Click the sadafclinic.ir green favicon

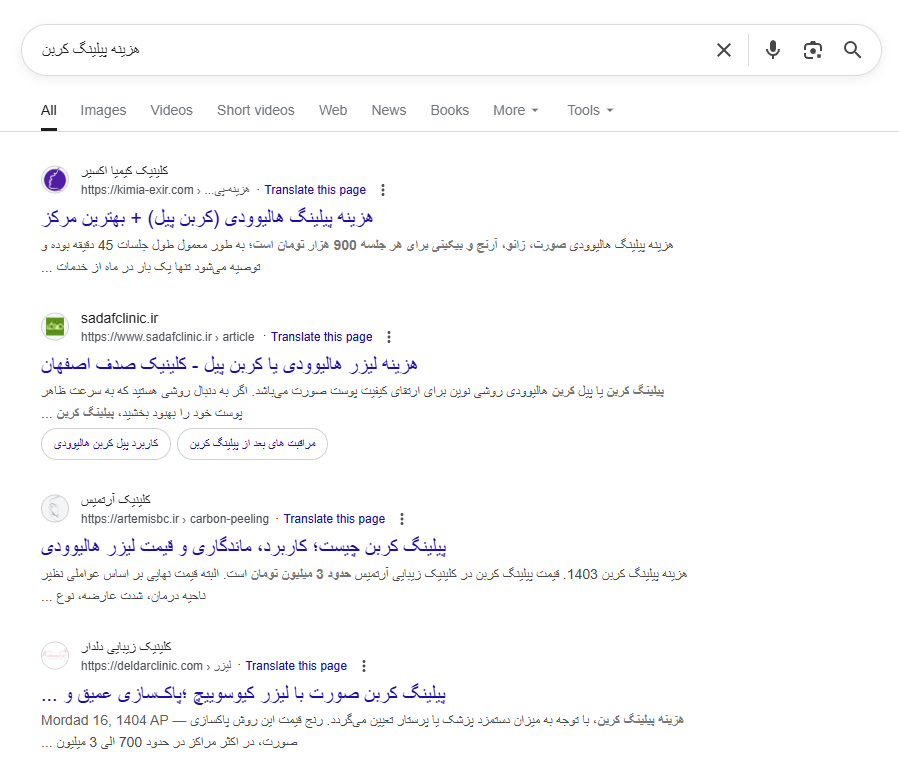click(55, 327)
